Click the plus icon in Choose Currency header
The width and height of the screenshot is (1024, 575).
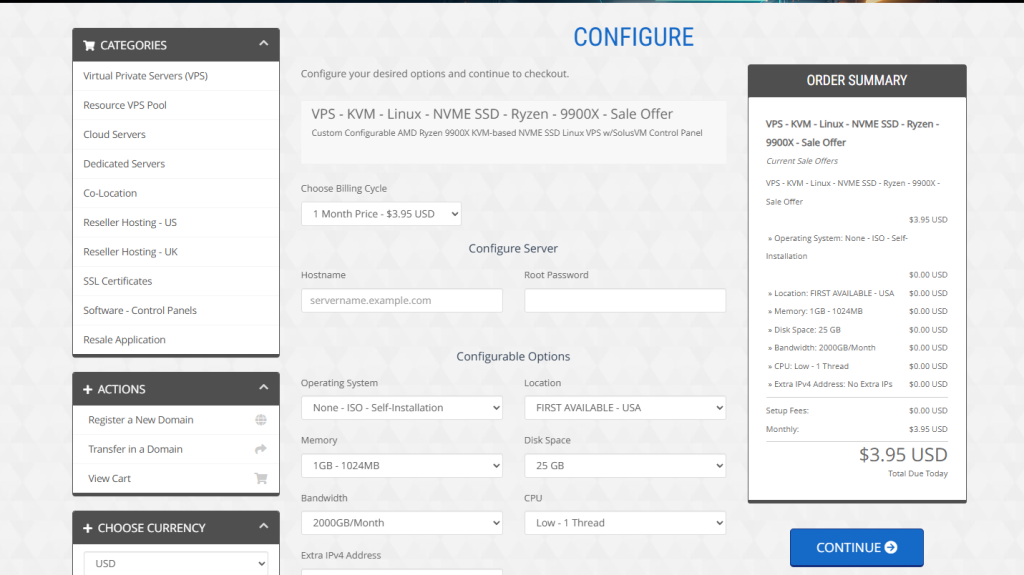coord(88,528)
